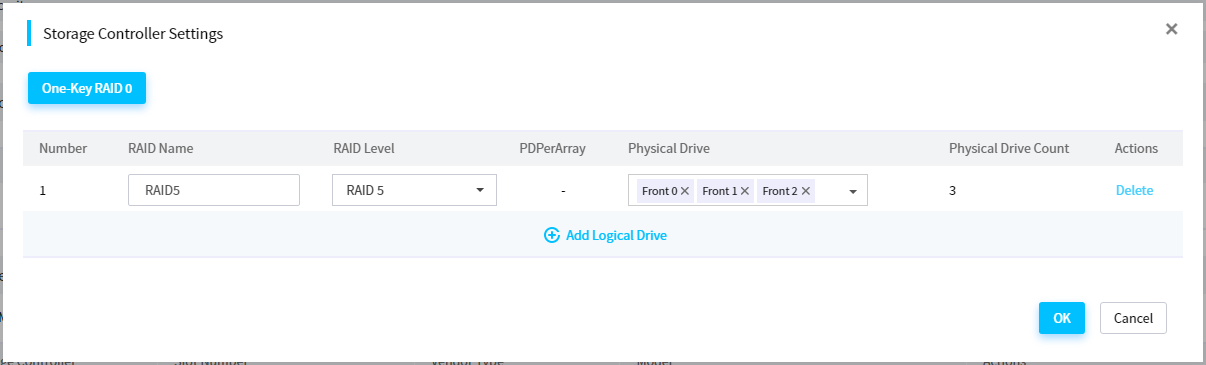Viewport: 1206px width, 365px height.
Task: Select the Front 2 drive tag label
Action: pyautogui.click(x=780, y=191)
